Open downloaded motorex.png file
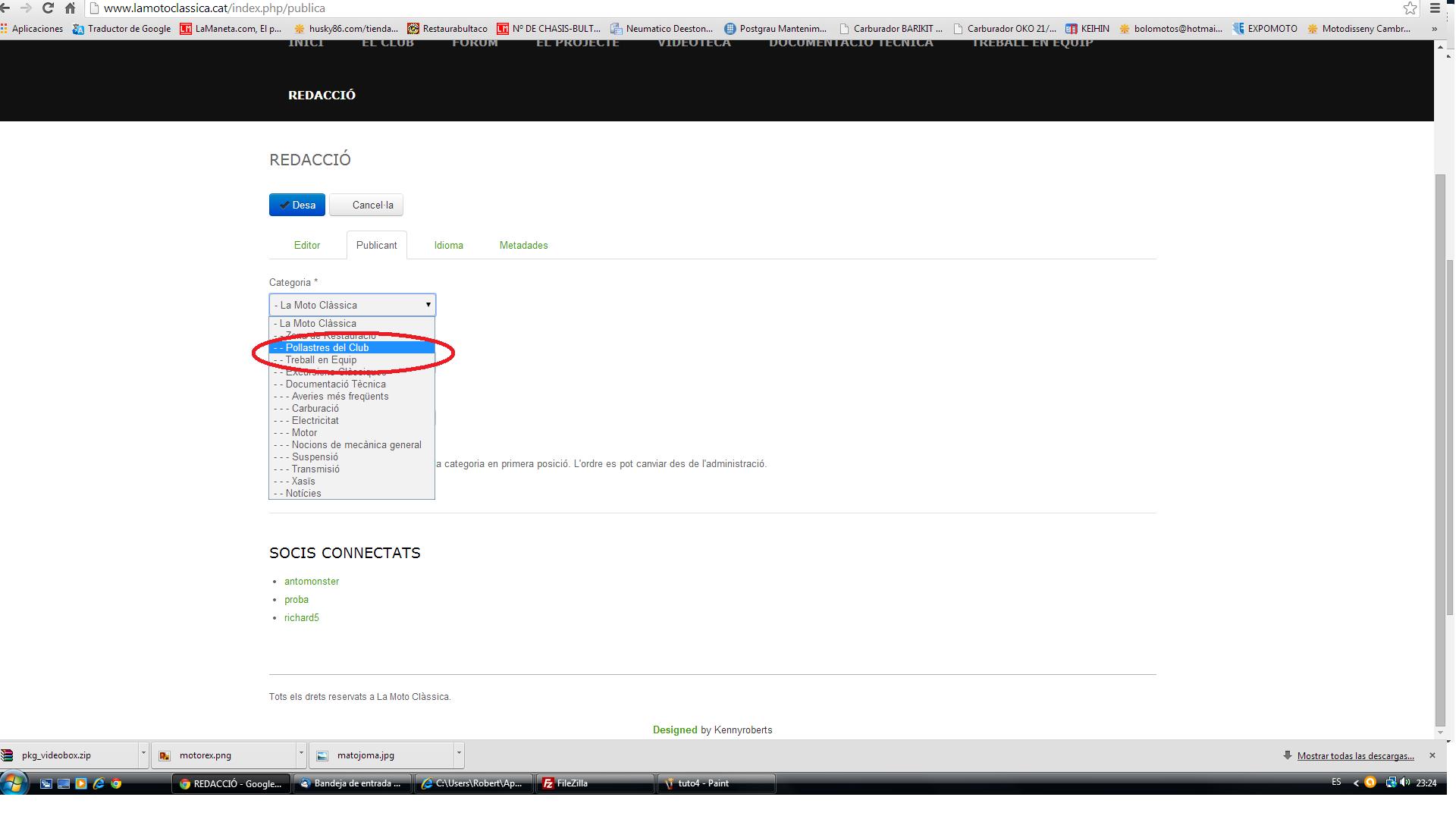1456x819 pixels. click(224, 755)
